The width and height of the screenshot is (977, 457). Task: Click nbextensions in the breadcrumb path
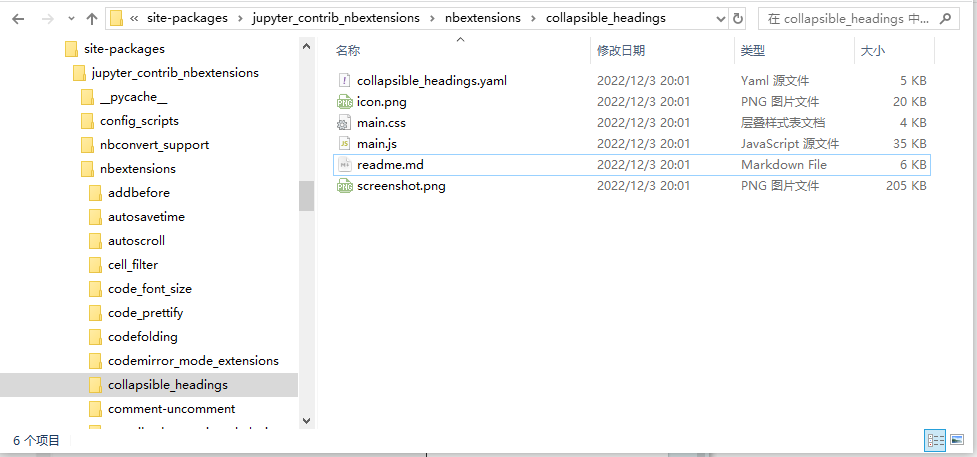click(x=484, y=18)
